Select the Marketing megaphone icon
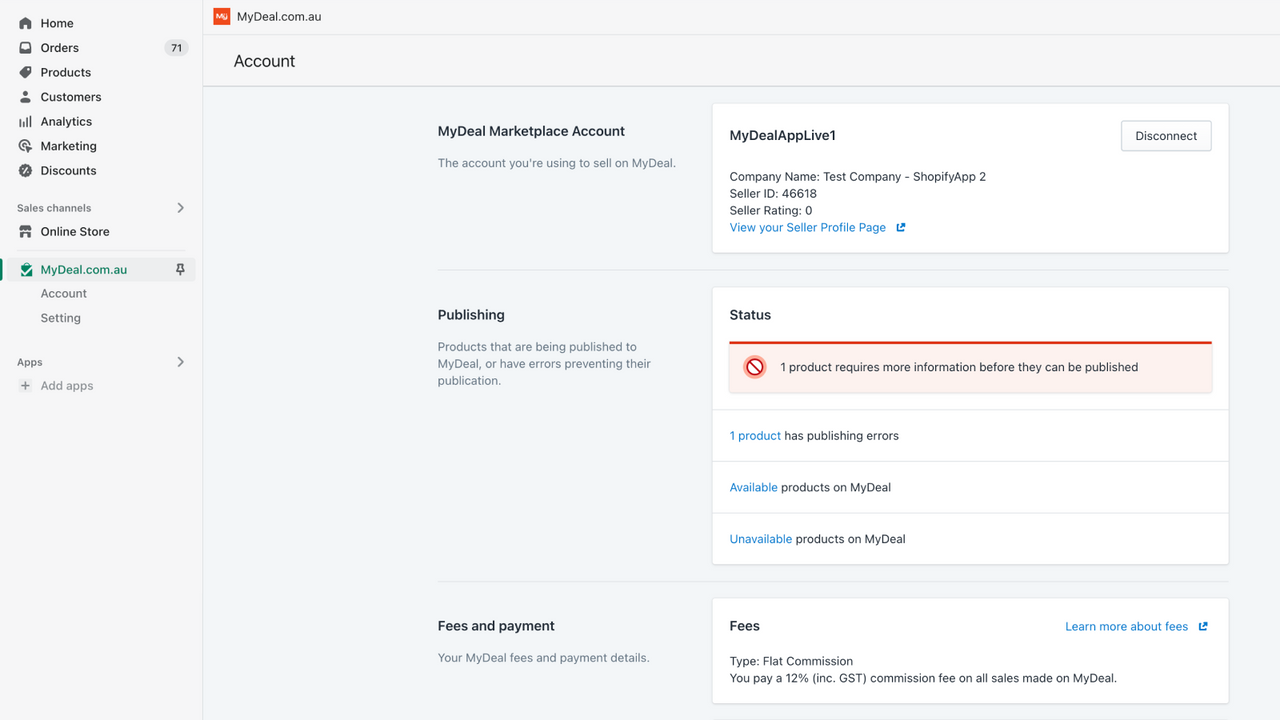Screen dimensions: 1280x720 (x=24, y=145)
